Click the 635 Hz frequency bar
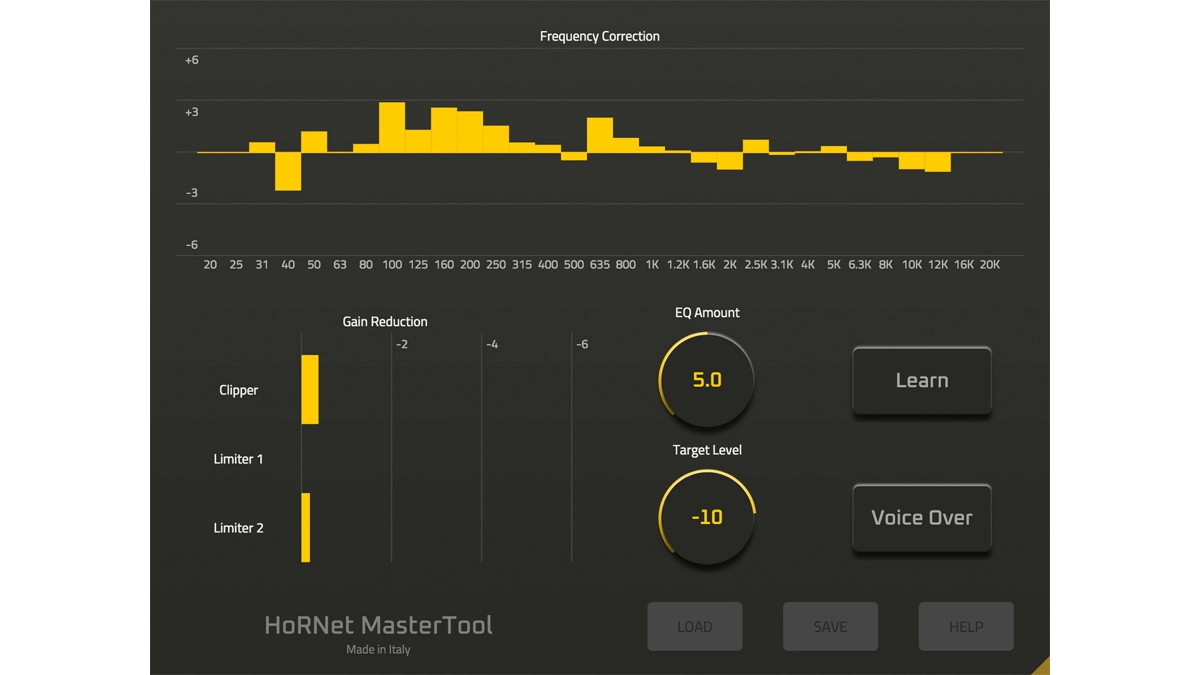1200x675 pixels. (600, 135)
